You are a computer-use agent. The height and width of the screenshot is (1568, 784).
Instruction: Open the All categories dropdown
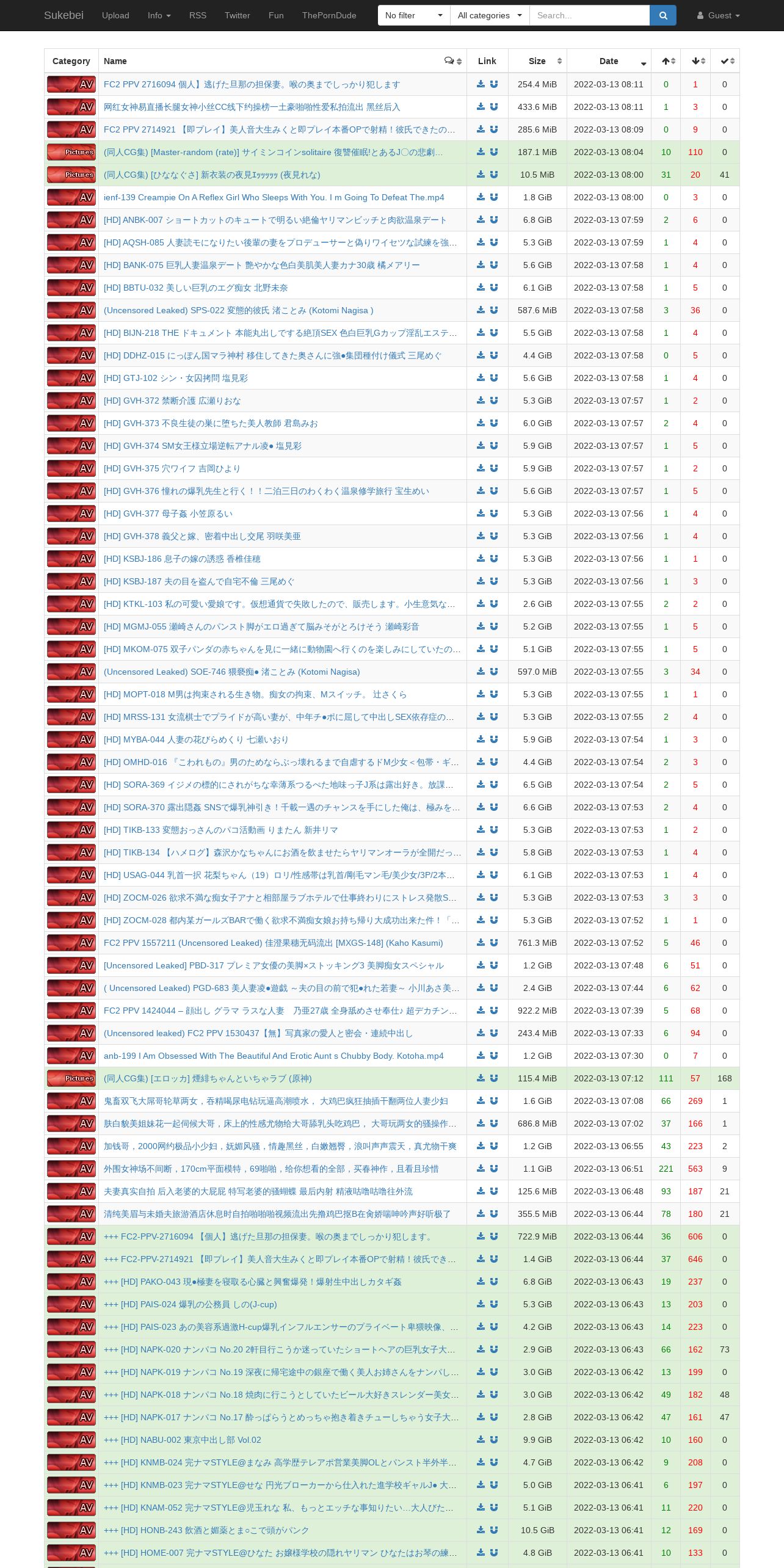point(490,15)
